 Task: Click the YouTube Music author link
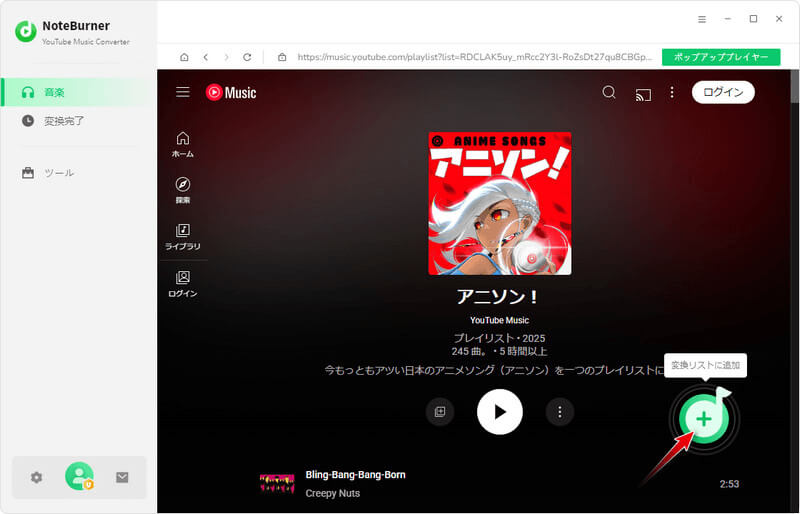click(x=499, y=320)
